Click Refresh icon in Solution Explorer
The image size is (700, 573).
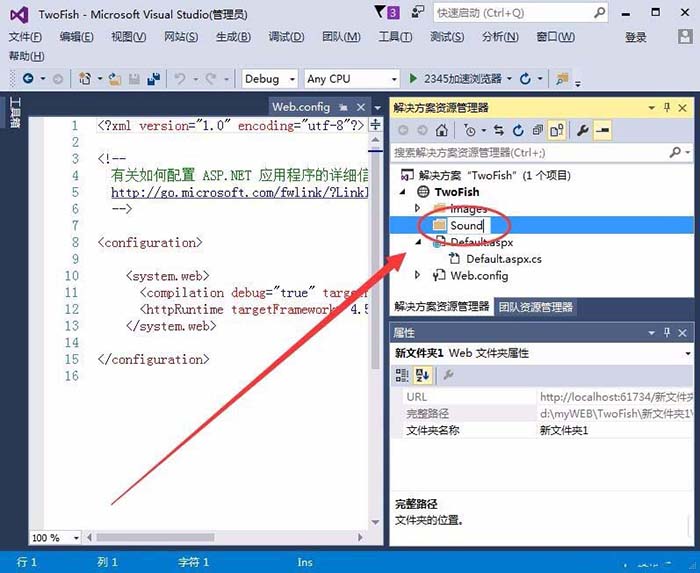518,131
